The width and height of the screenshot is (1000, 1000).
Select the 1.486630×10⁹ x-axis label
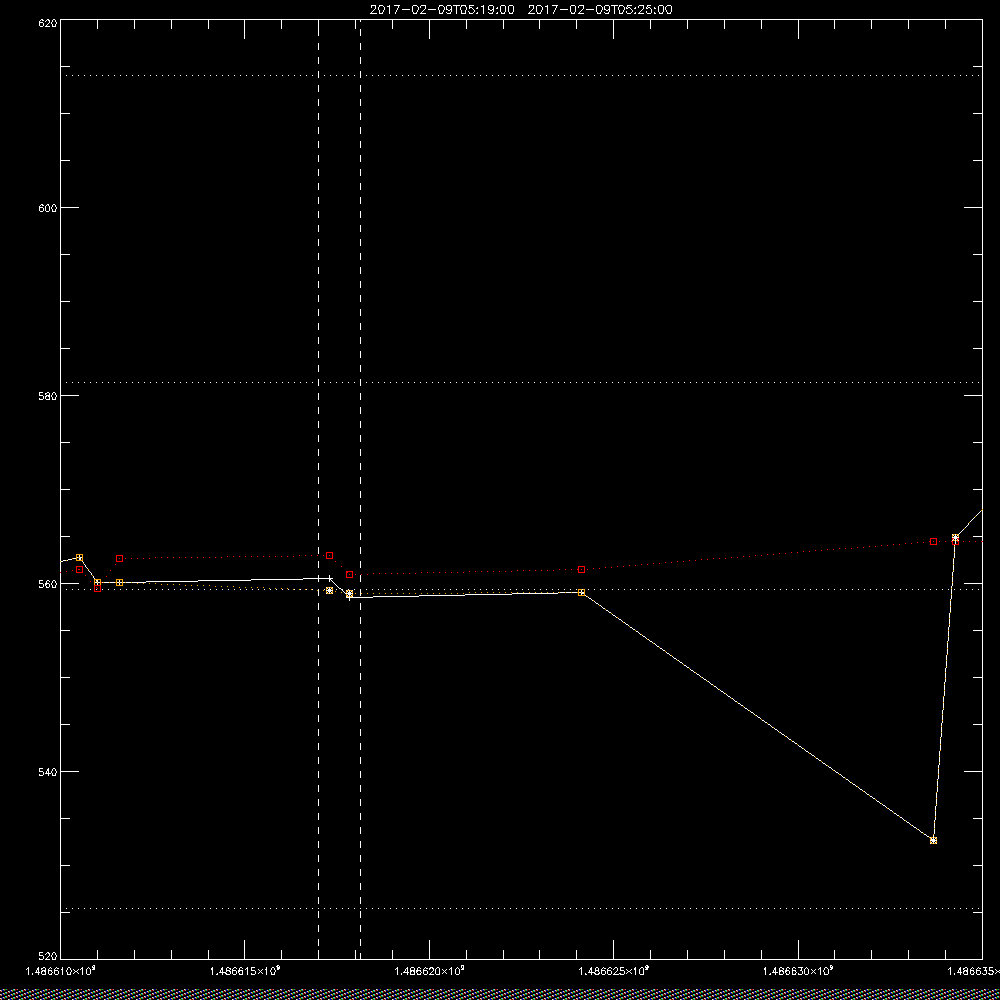[798, 971]
